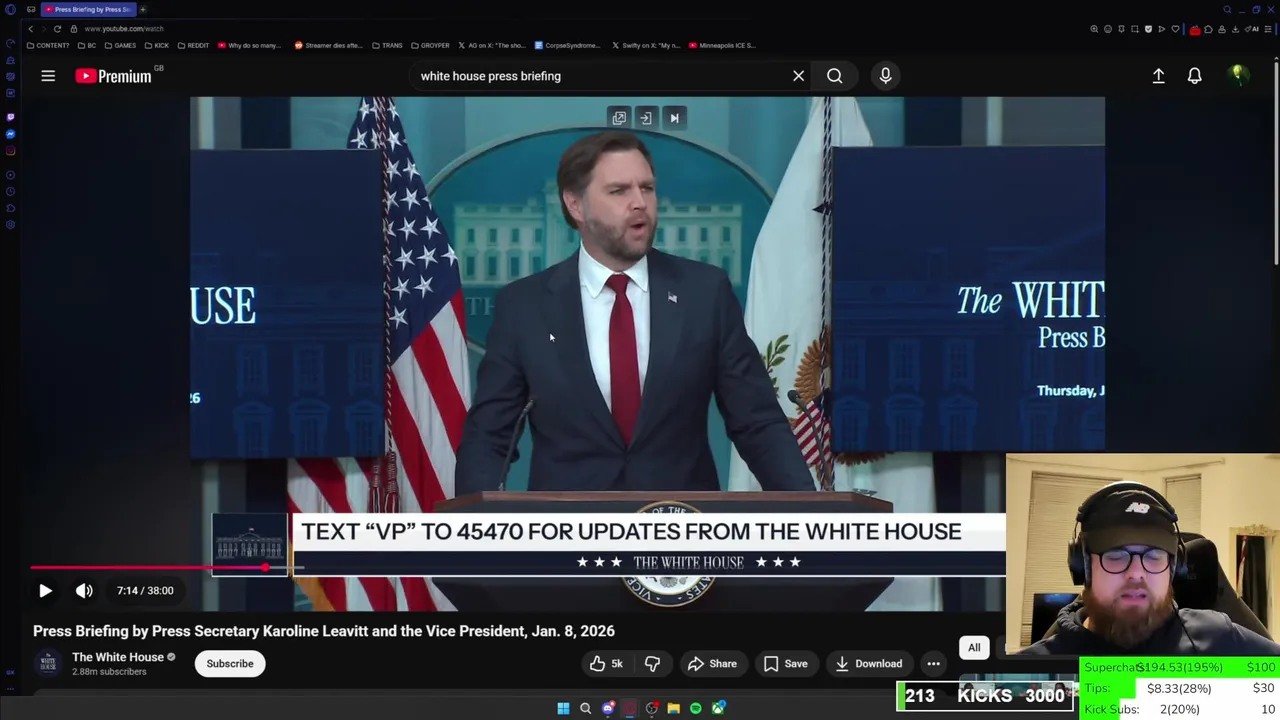Open the red extension icon in toolbar
The image size is (1280, 720).
click(x=1195, y=30)
